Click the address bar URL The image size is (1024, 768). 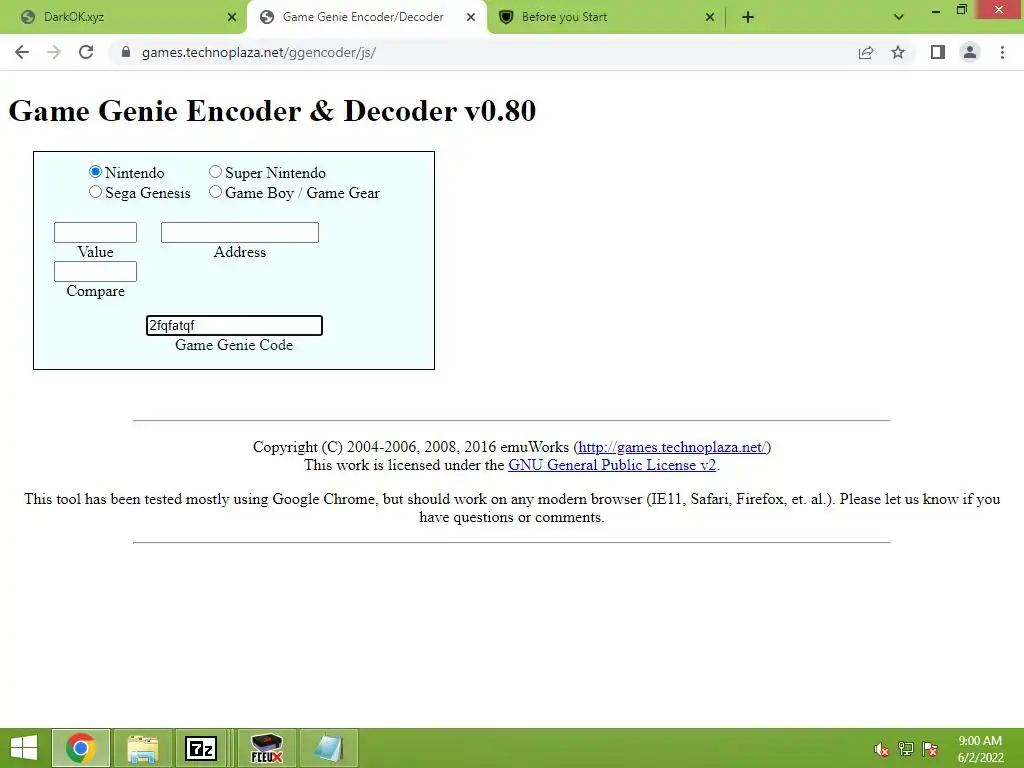click(259, 52)
